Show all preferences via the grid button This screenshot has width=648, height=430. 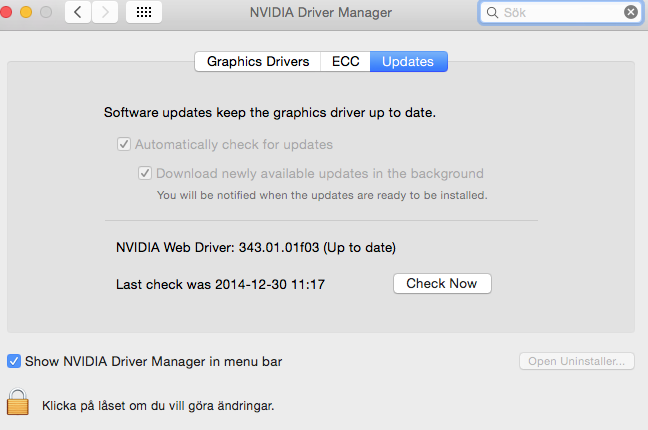point(144,13)
